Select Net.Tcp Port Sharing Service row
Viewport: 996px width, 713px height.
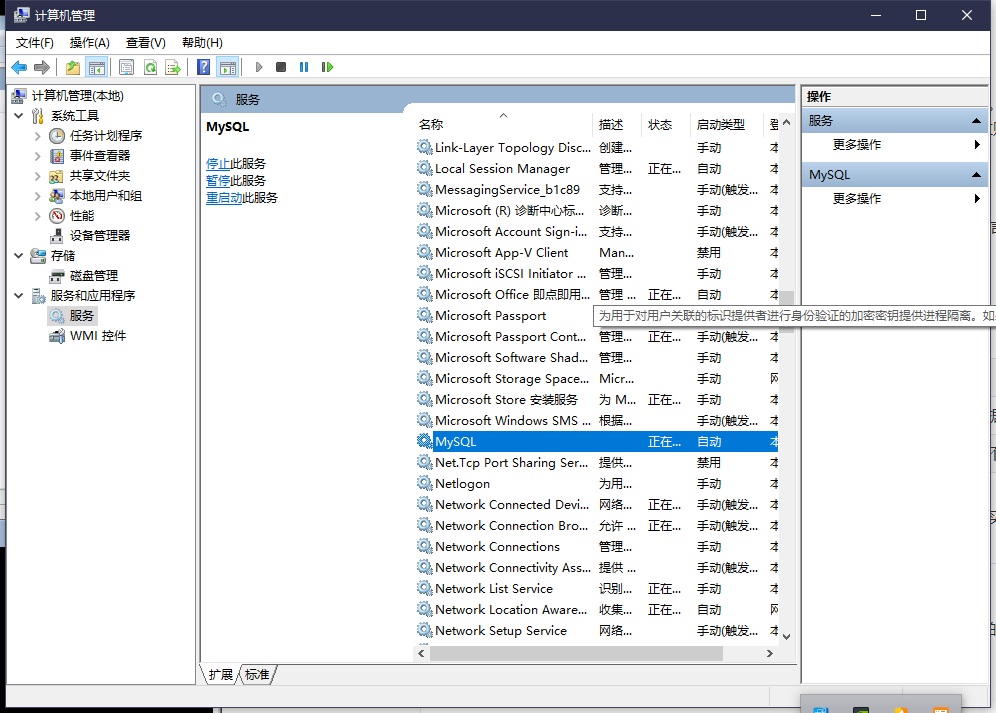click(x=597, y=463)
